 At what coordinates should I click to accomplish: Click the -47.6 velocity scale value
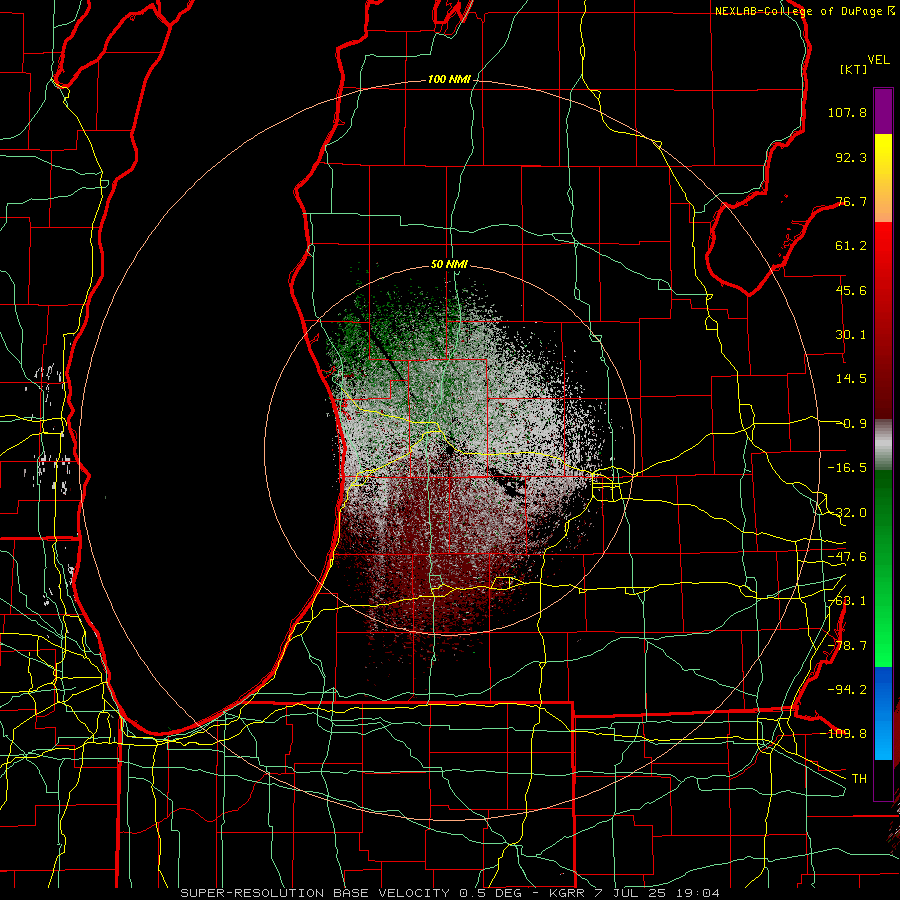click(847, 557)
